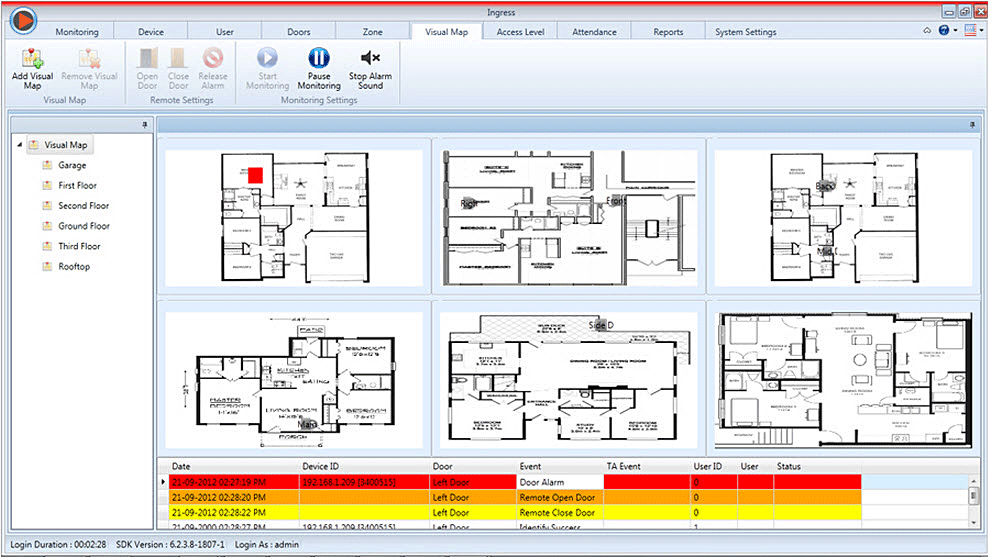Click the Release Alarm icon
The width and height of the screenshot is (988, 557).
pyautogui.click(x=212, y=58)
